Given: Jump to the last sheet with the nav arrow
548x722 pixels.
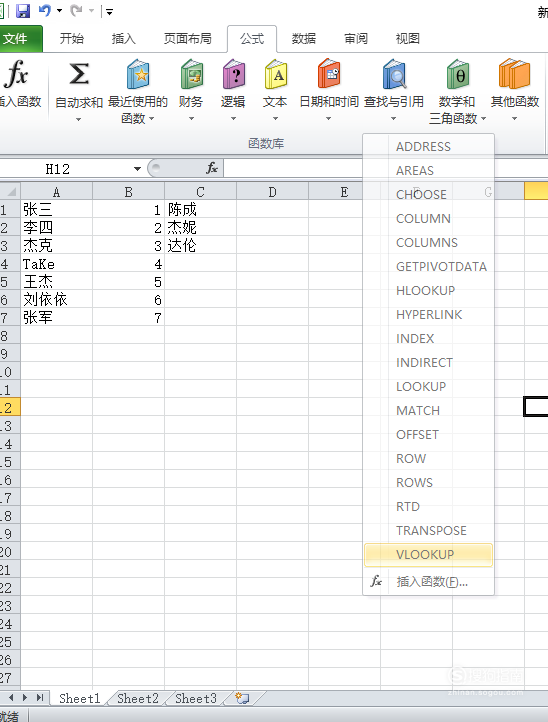Looking at the screenshot, I should [x=40, y=698].
